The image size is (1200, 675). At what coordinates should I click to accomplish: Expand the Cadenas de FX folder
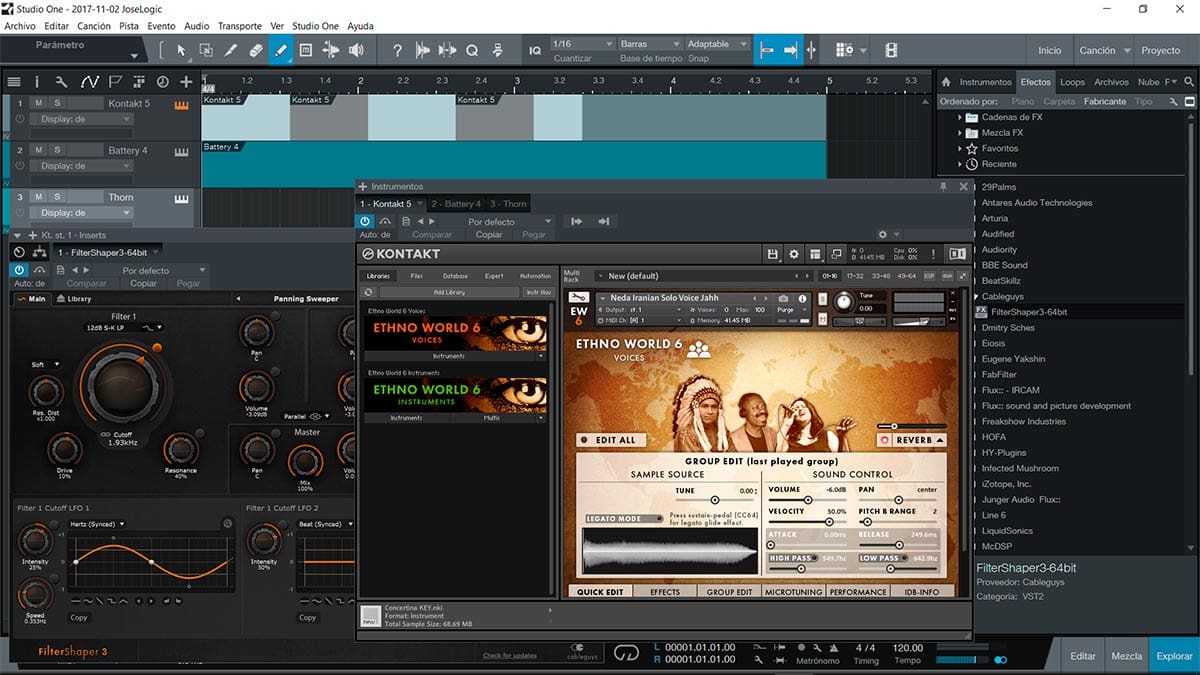tap(960, 117)
